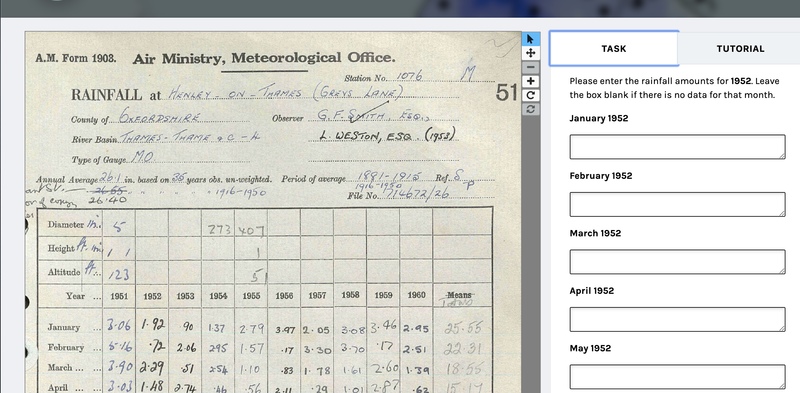This screenshot has width=800, height=393.
Task: Click into the February 1952 field
Action: point(677,204)
